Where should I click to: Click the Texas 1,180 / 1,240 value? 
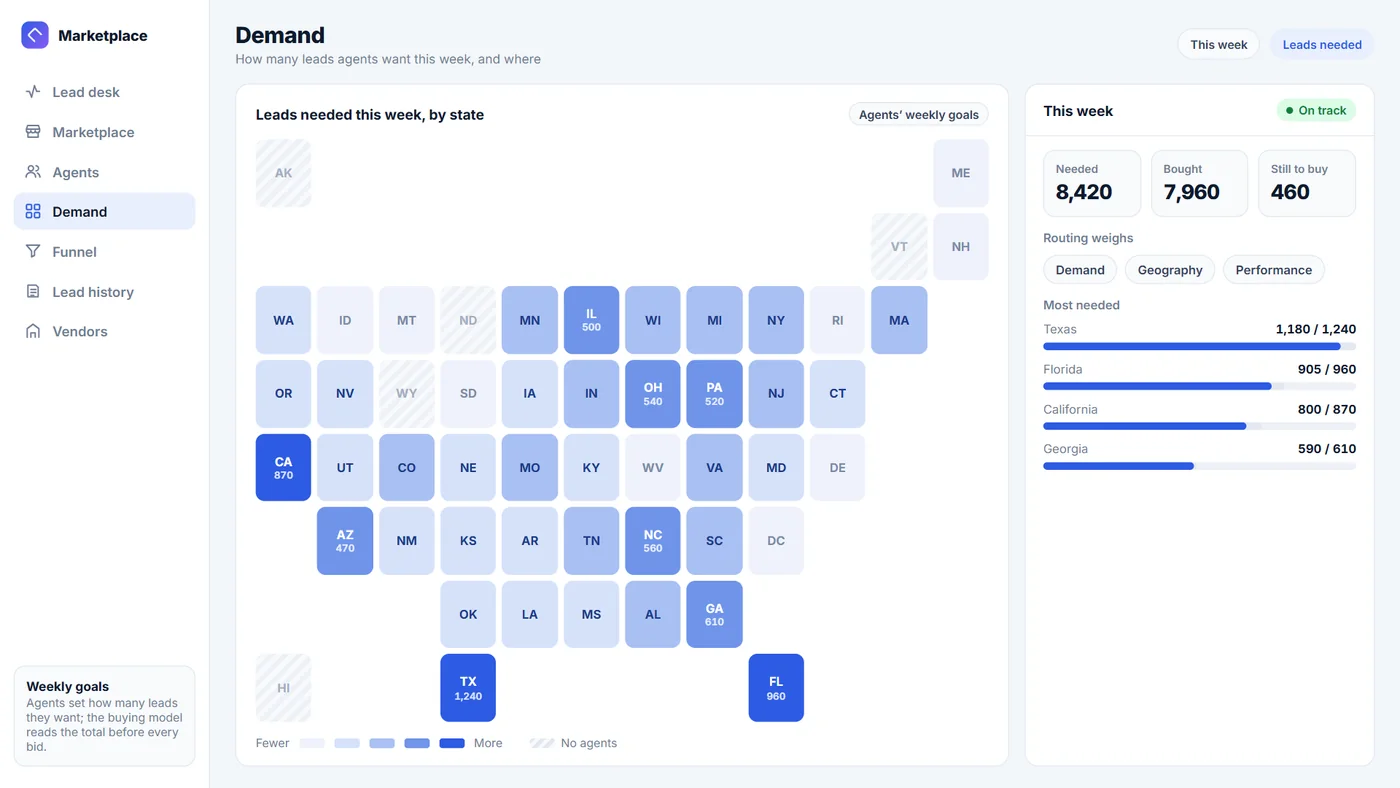[x=1315, y=329]
